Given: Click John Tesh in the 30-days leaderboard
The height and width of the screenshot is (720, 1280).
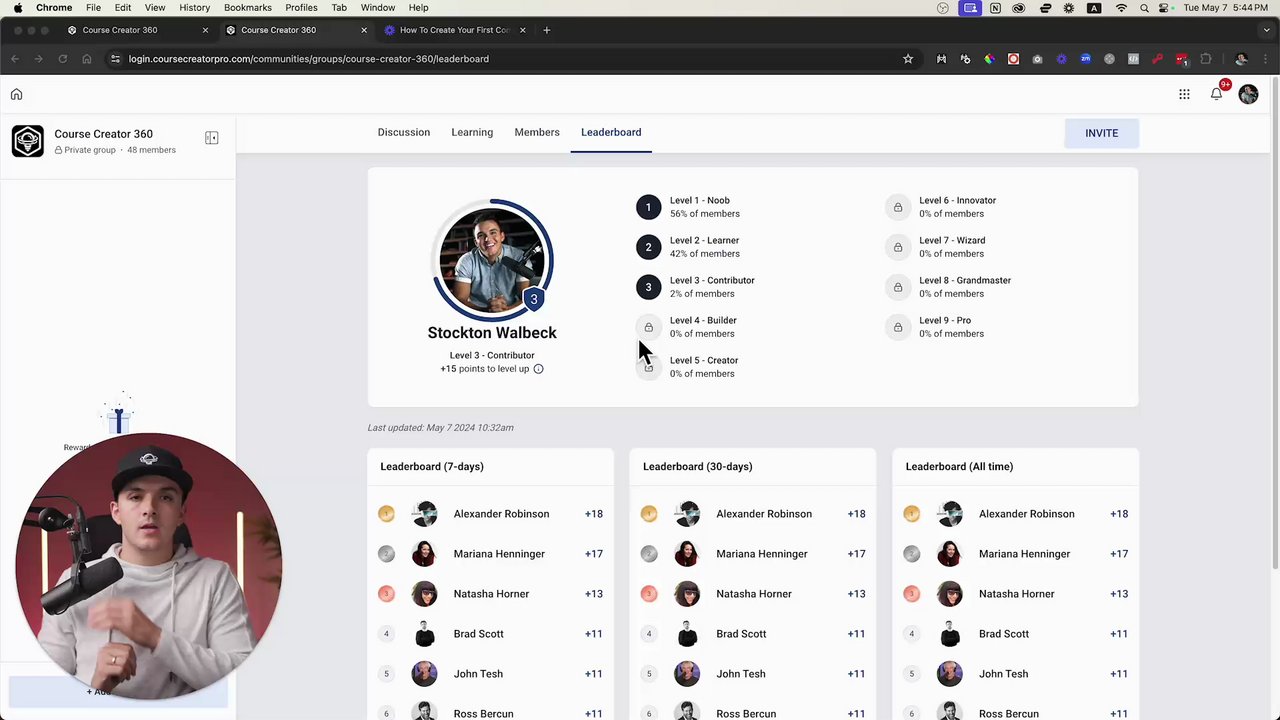Looking at the screenshot, I should point(741,674).
